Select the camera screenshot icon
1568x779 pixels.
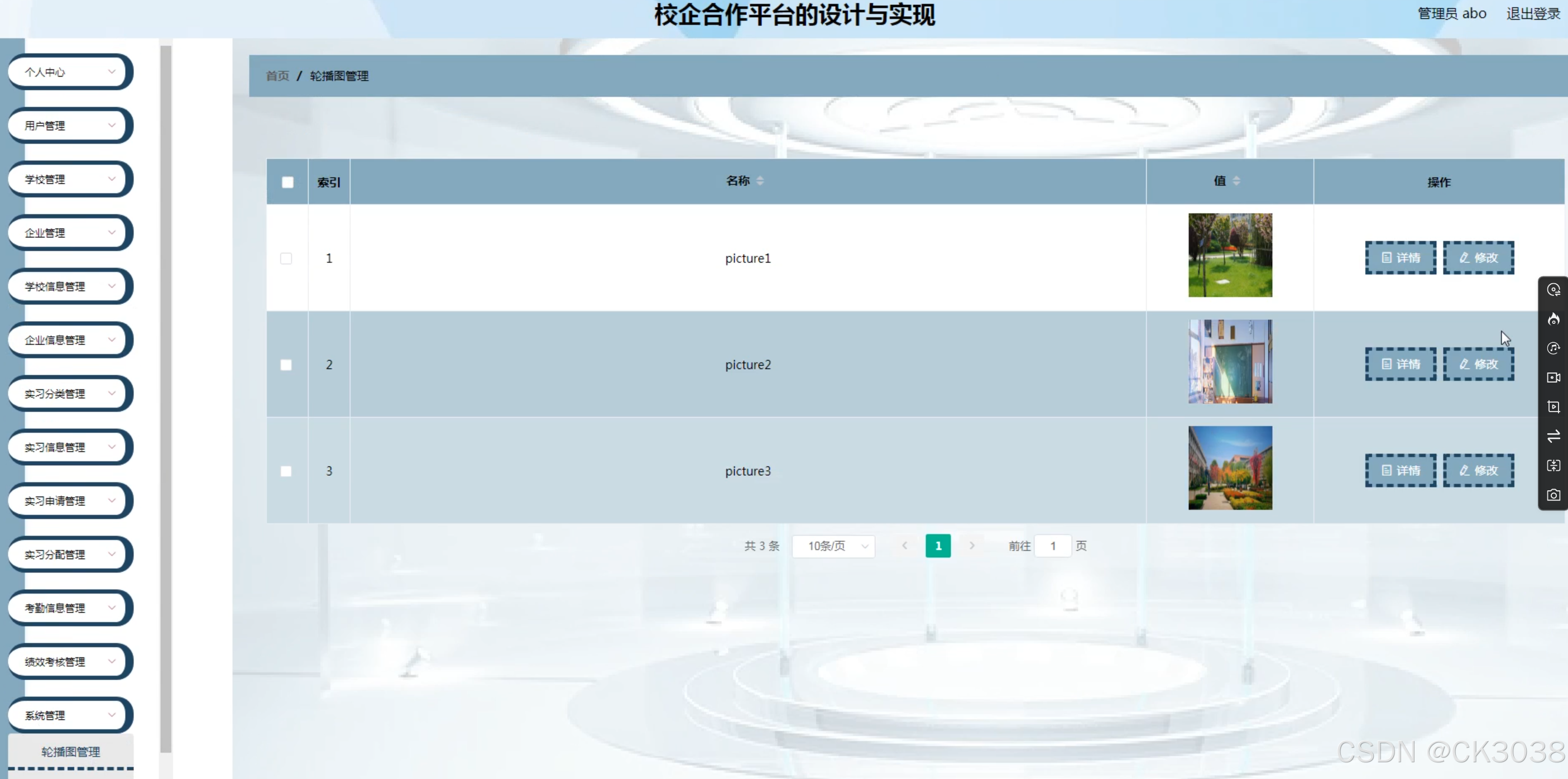1553,495
